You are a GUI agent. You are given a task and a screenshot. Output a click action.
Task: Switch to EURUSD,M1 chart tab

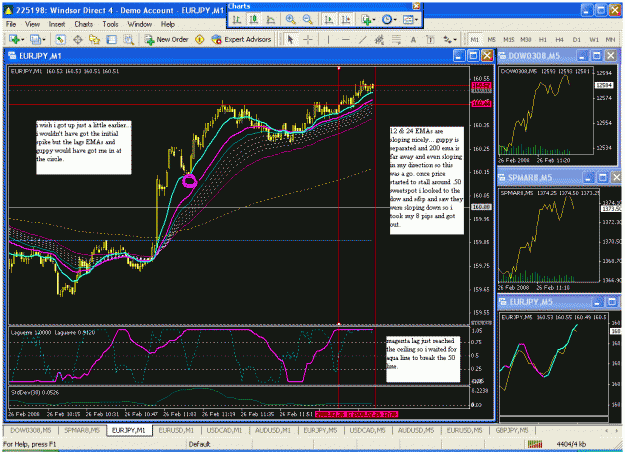pos(176,430)
